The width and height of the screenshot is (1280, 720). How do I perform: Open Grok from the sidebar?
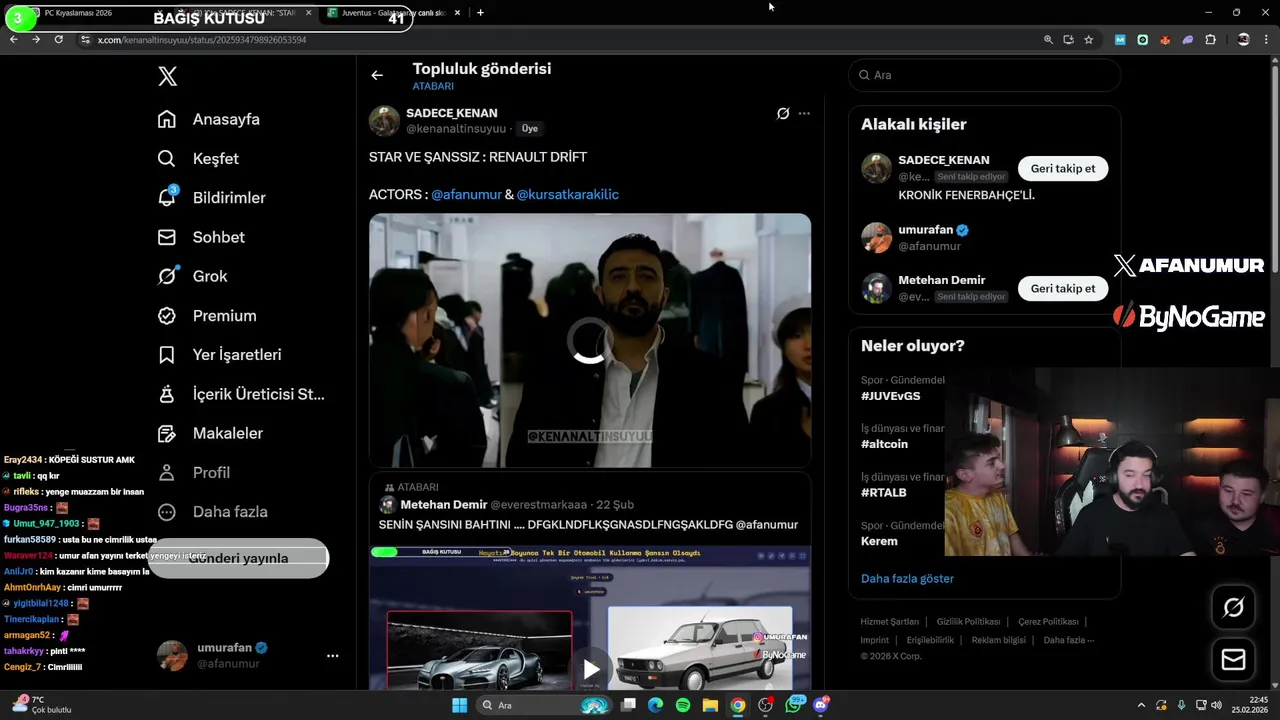pyautogui.click(x=192, y=276)
